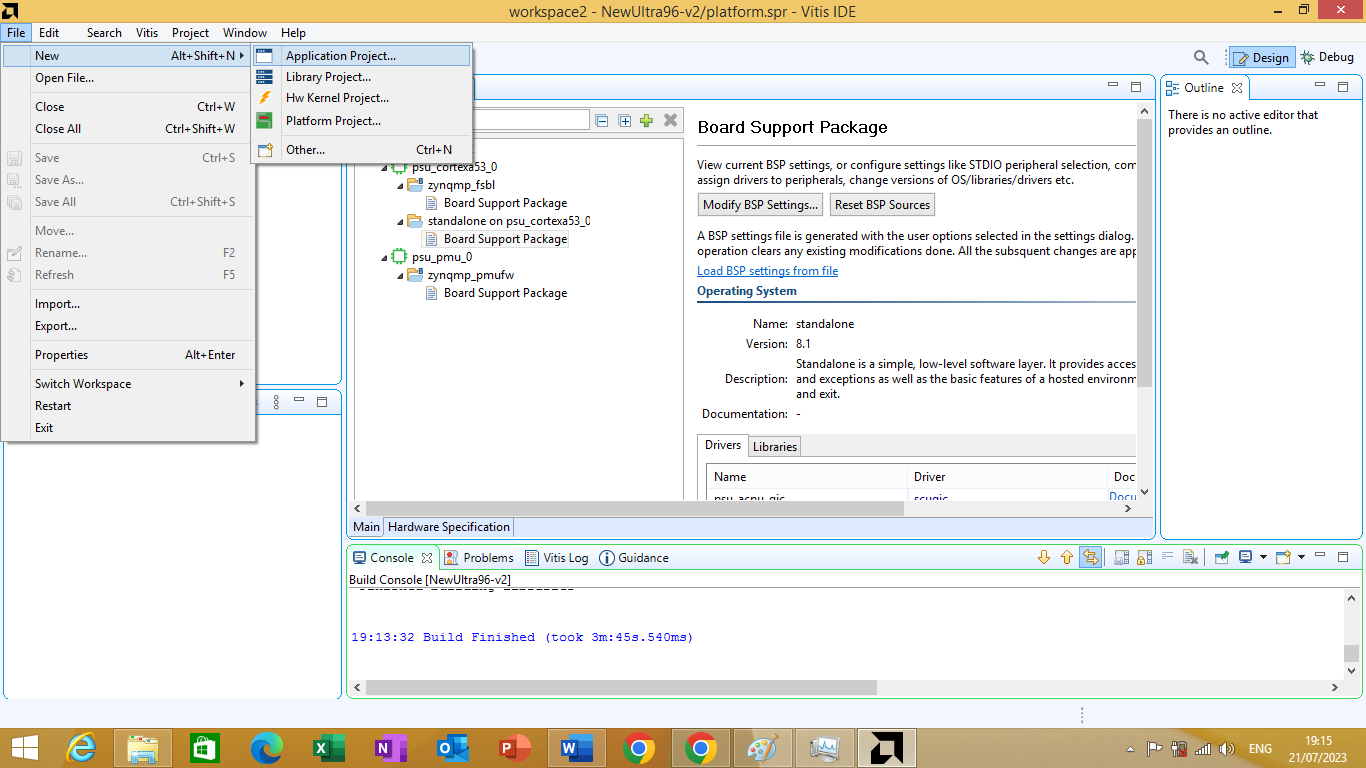The height and width of the screenshot is (768, 1366).
Task: Open Other... in the New submenu
Action: 361,150
